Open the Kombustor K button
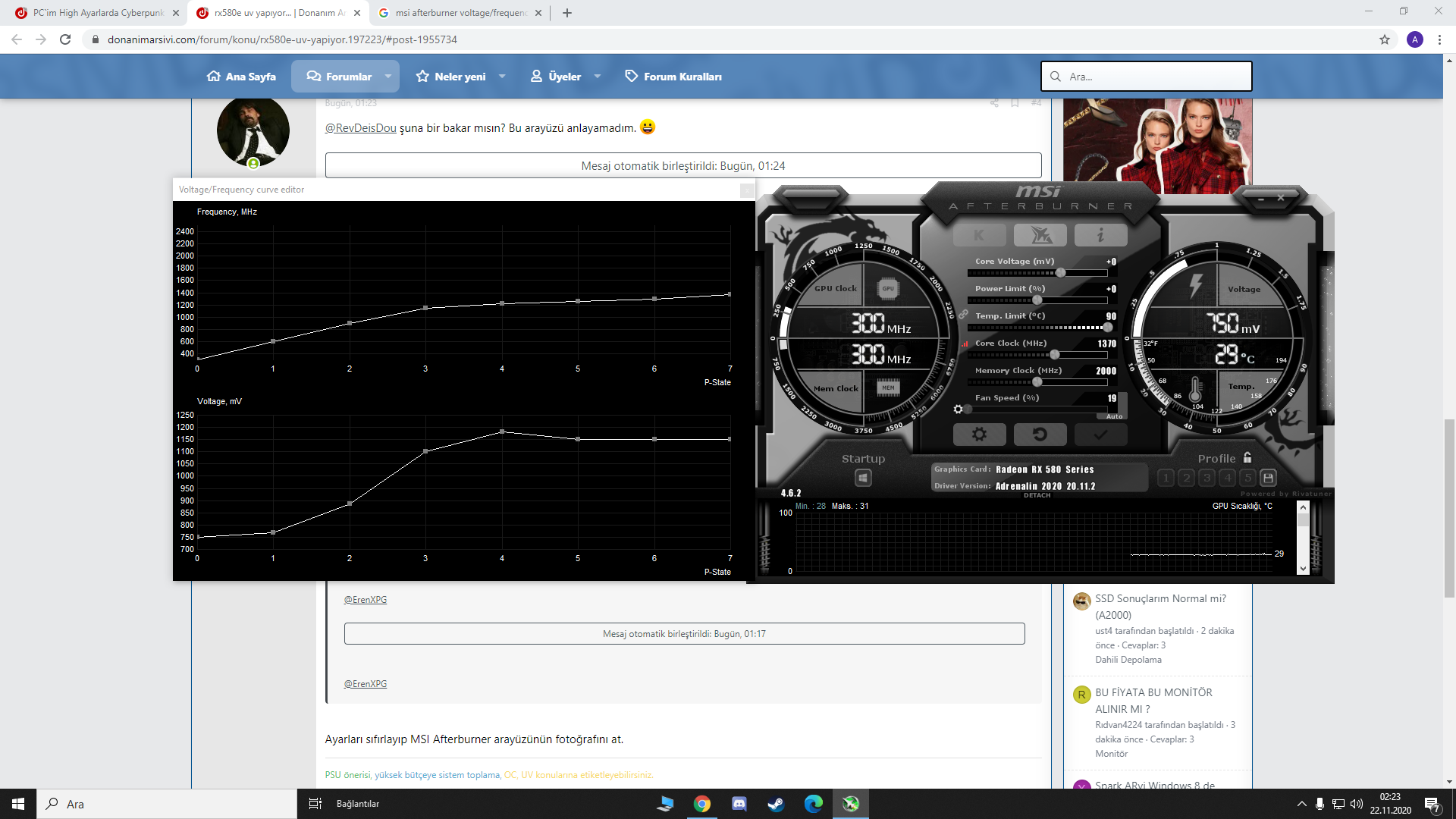This screenshot has height=819, width=1456. point(979,235)
